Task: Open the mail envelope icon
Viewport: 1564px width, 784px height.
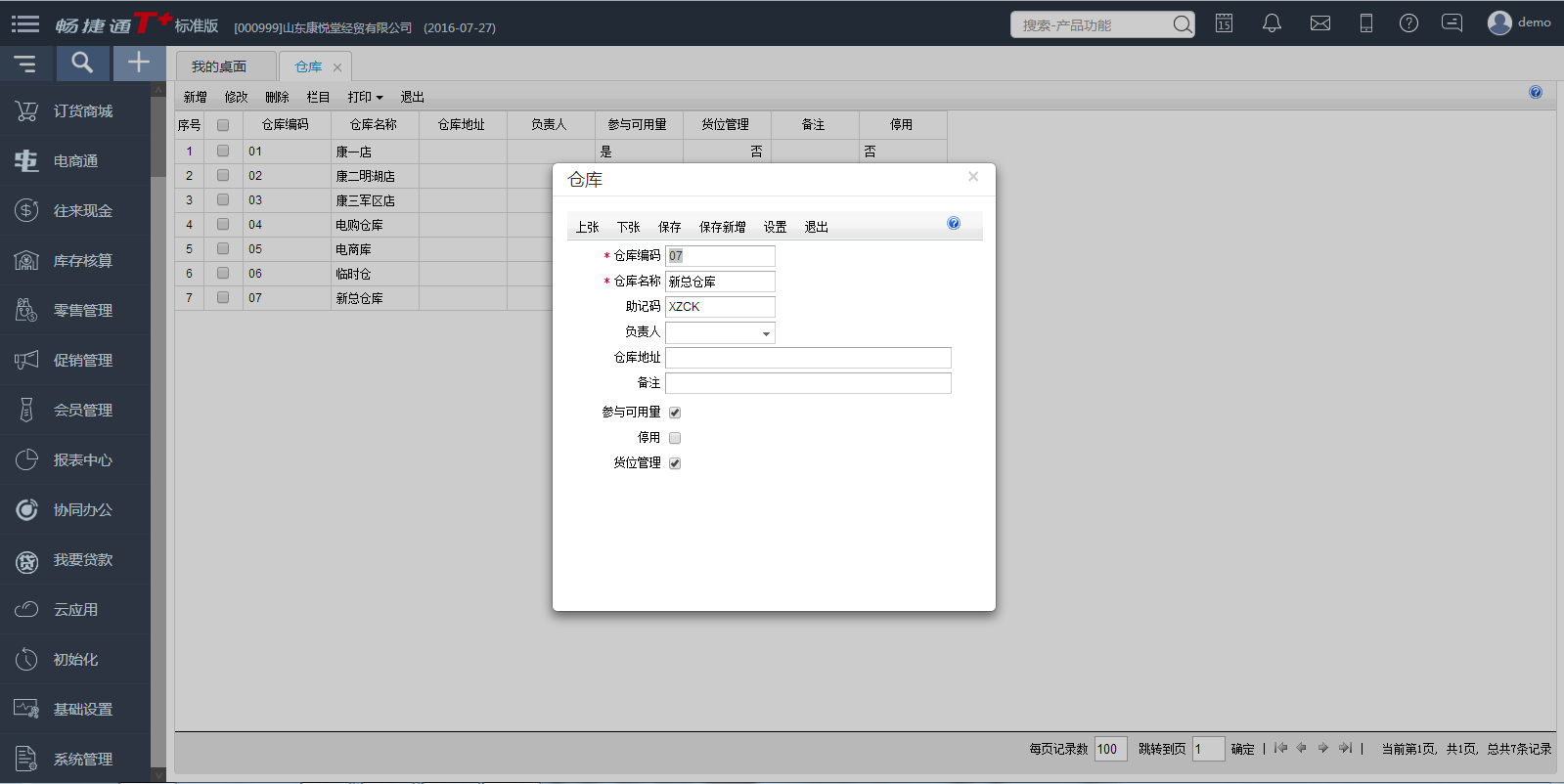Action: pyautogui.click(x=1319, y=23)
